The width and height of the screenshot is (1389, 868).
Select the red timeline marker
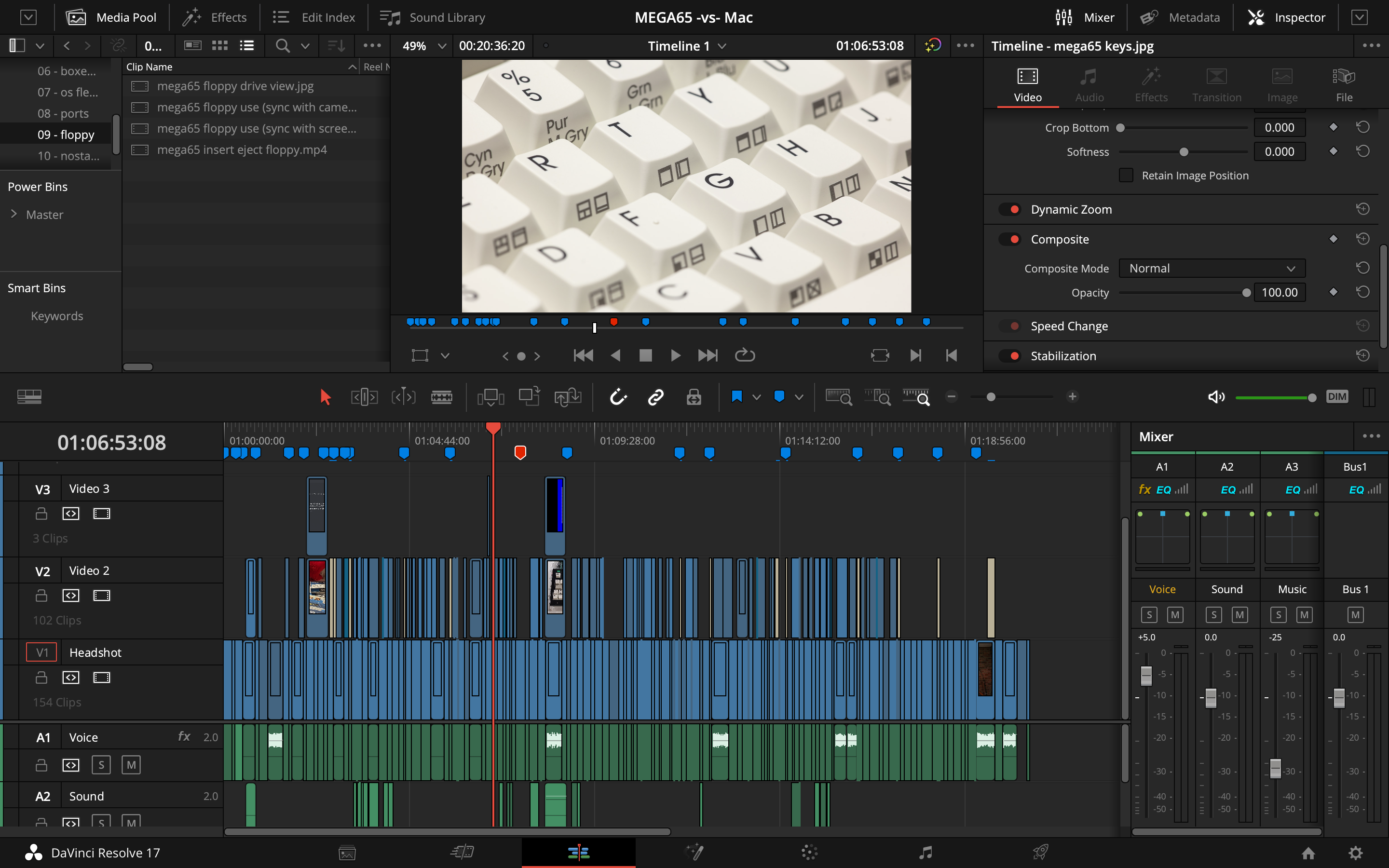(520, 452)
